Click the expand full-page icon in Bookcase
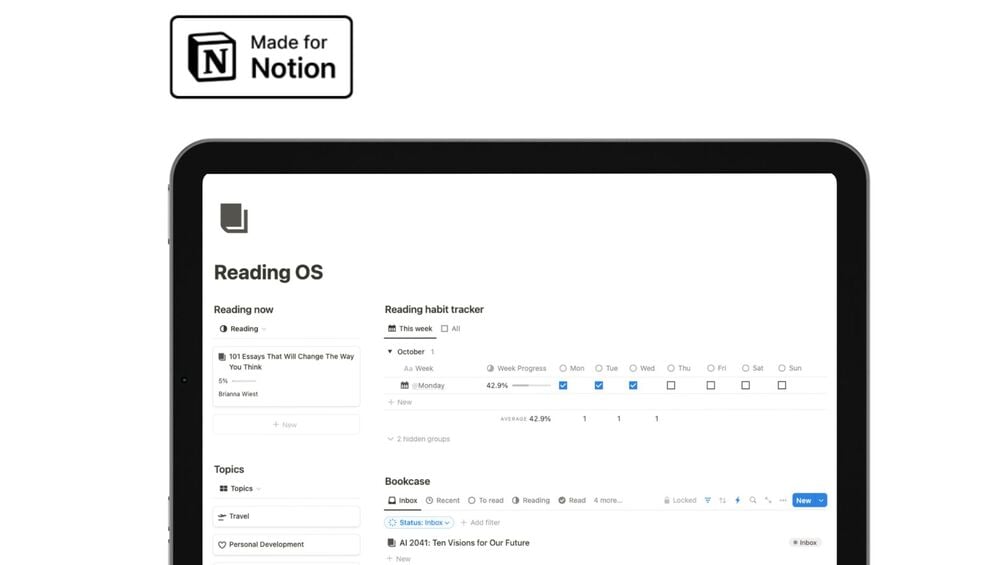 coord(768,500)
